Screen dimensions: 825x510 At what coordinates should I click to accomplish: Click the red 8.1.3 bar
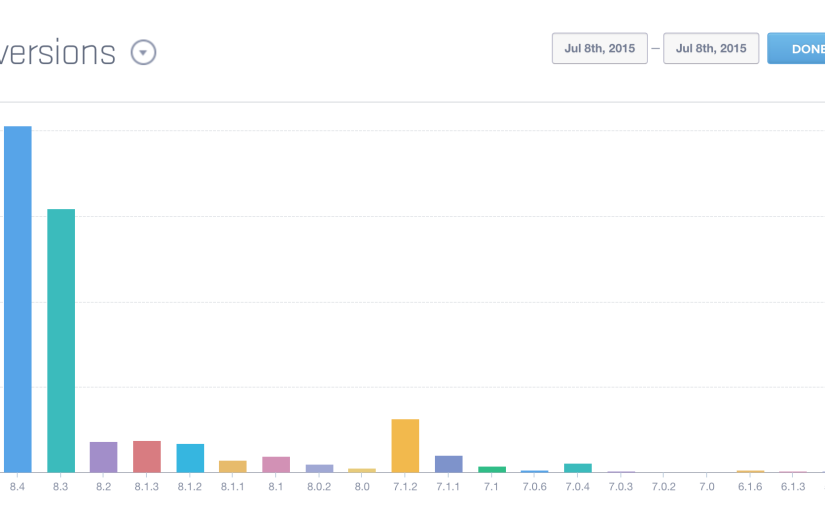point(147,456)
